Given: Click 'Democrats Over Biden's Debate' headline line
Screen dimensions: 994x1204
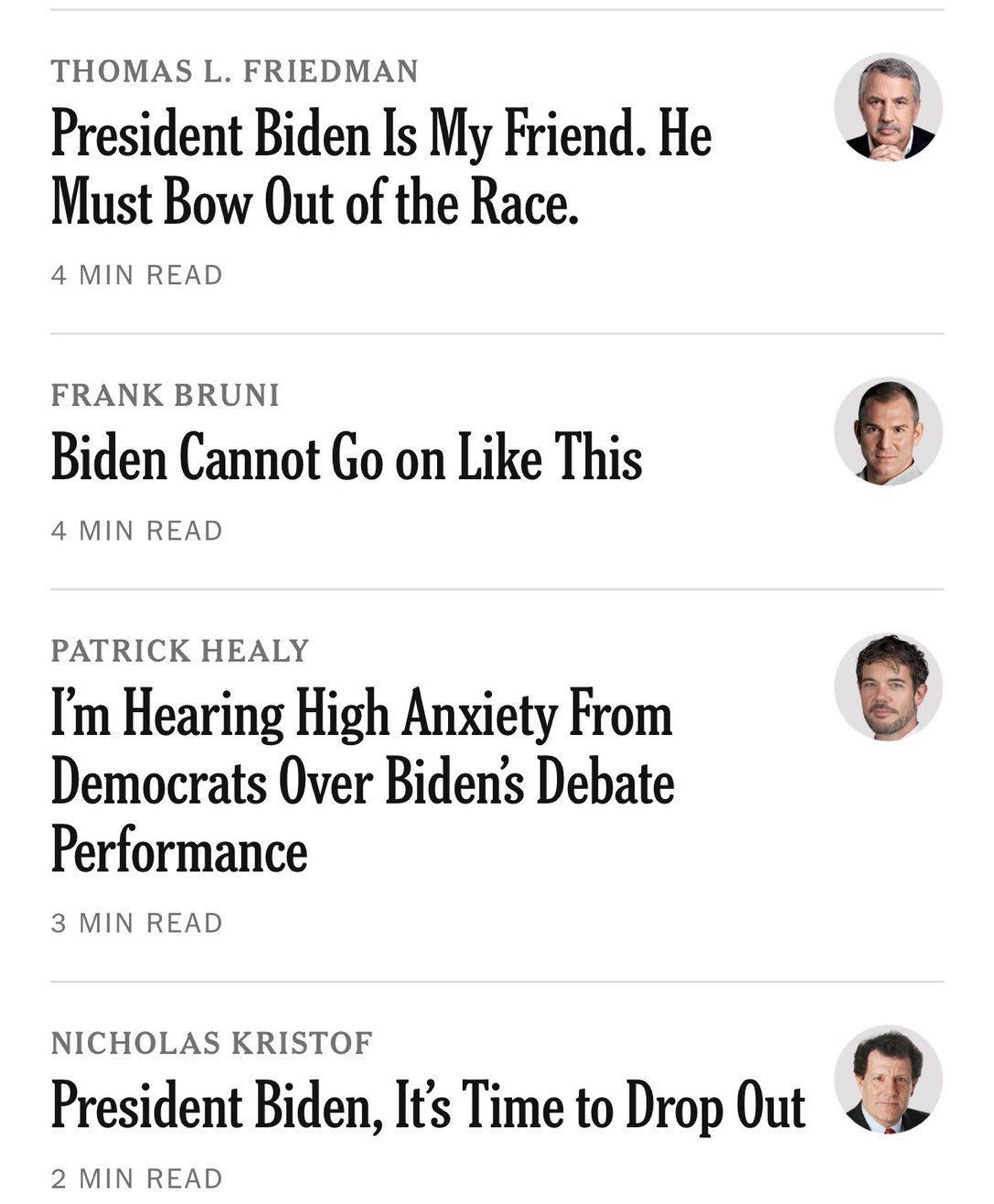Looking at the screenshot, I should (x=362, y=783).
